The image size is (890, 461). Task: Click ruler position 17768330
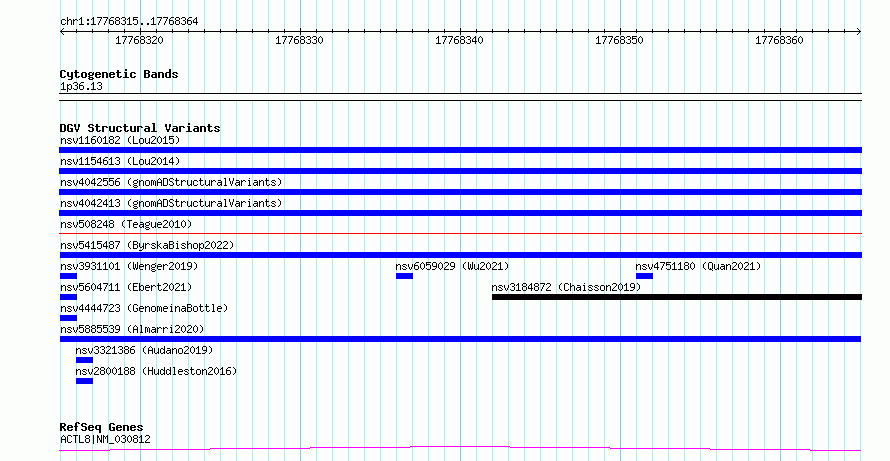tap(300, 40)
